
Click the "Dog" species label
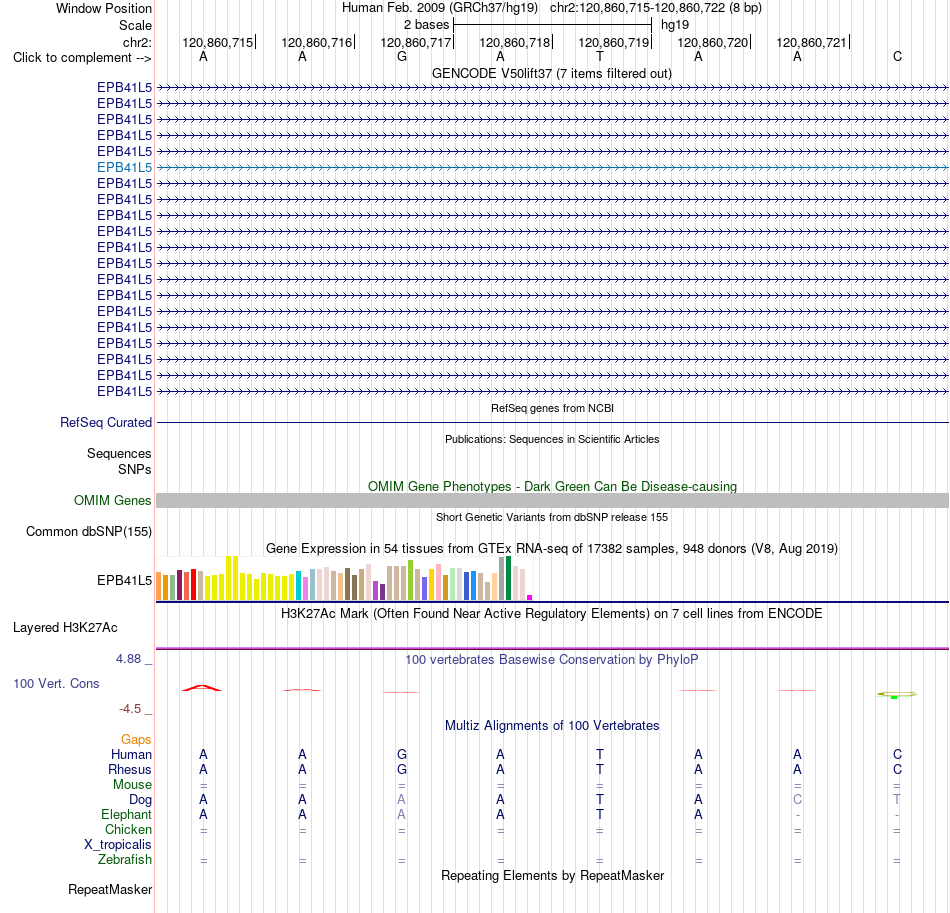(x=140, y=800)
